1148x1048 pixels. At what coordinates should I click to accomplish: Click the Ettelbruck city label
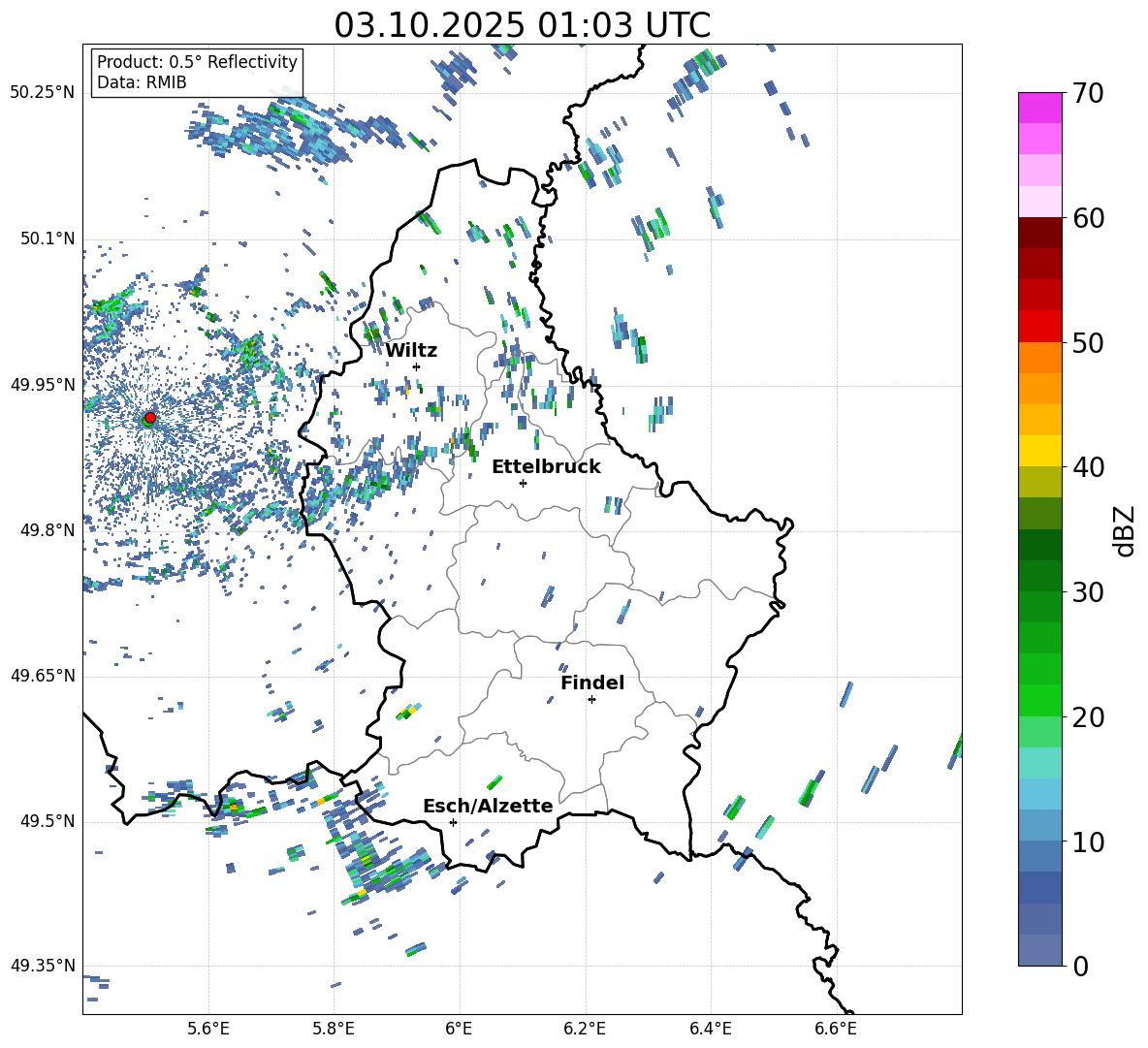point(546,466)
